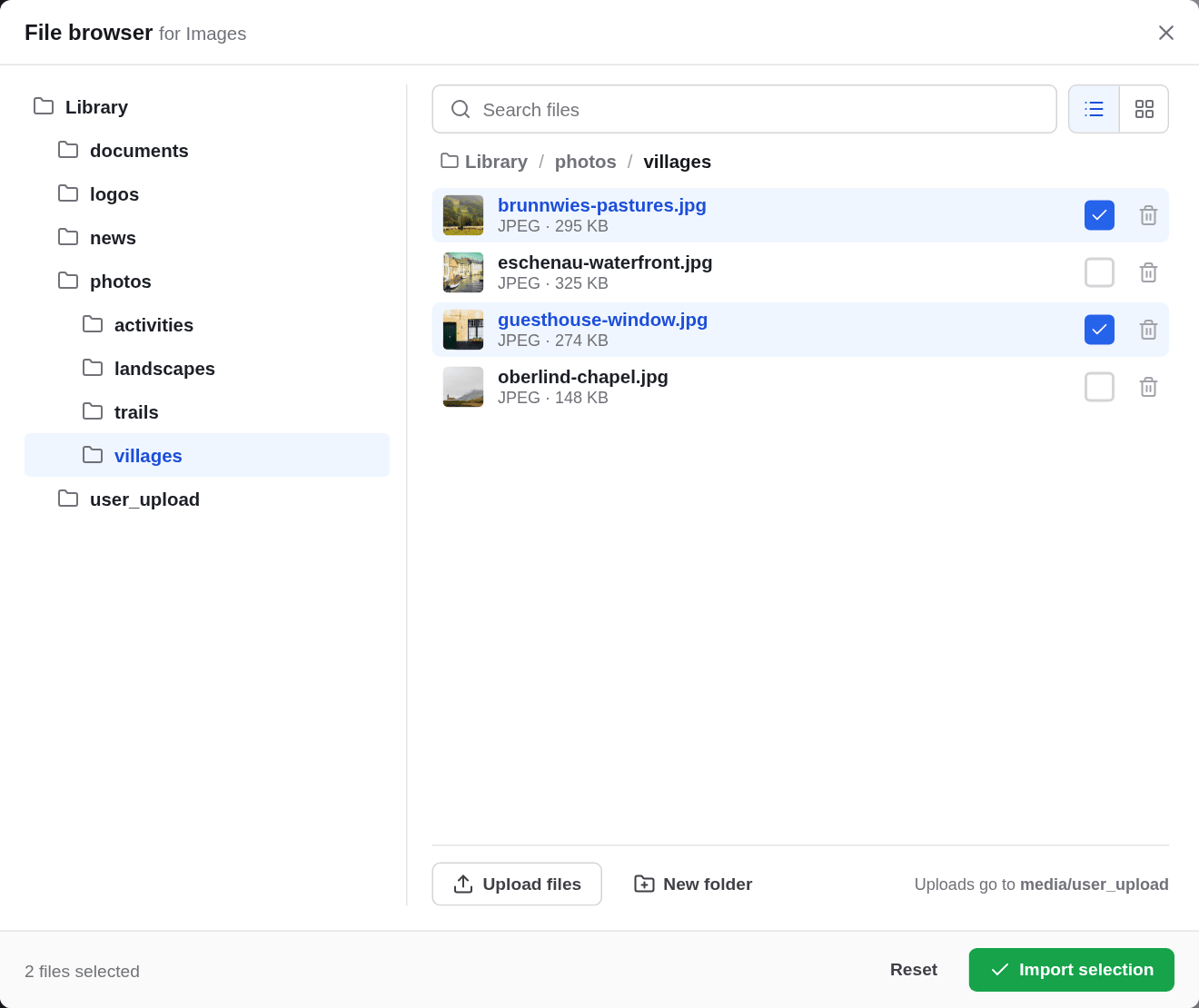Switch to list view
Image resolution: width=1199 pixels, height=1008 pixels.
coord(1094,109)
